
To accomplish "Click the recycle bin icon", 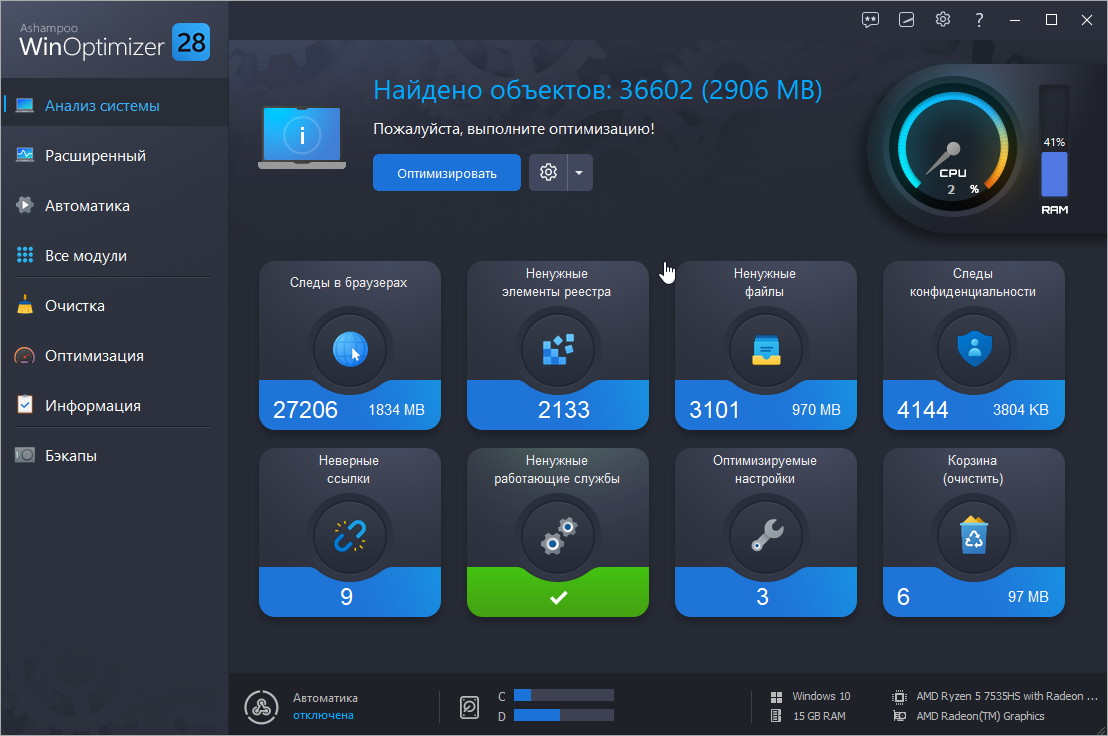I will 974,535.
